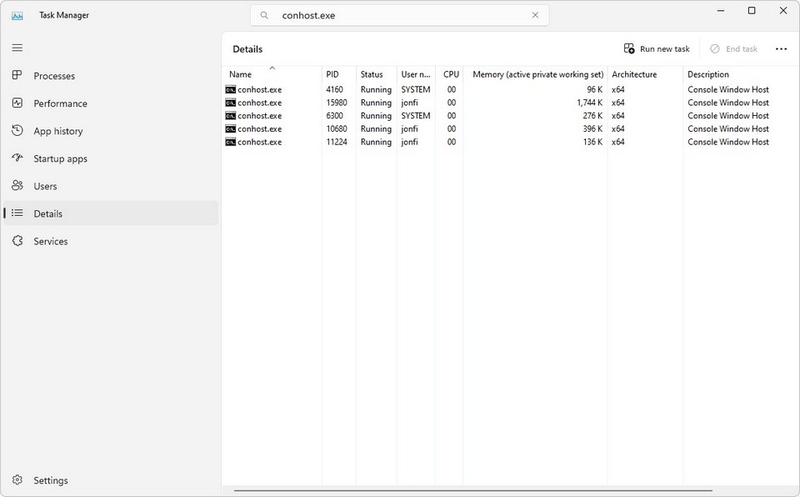
Task: Click Console Window Host in PID 10680 row
Action: tap(728, 129)
